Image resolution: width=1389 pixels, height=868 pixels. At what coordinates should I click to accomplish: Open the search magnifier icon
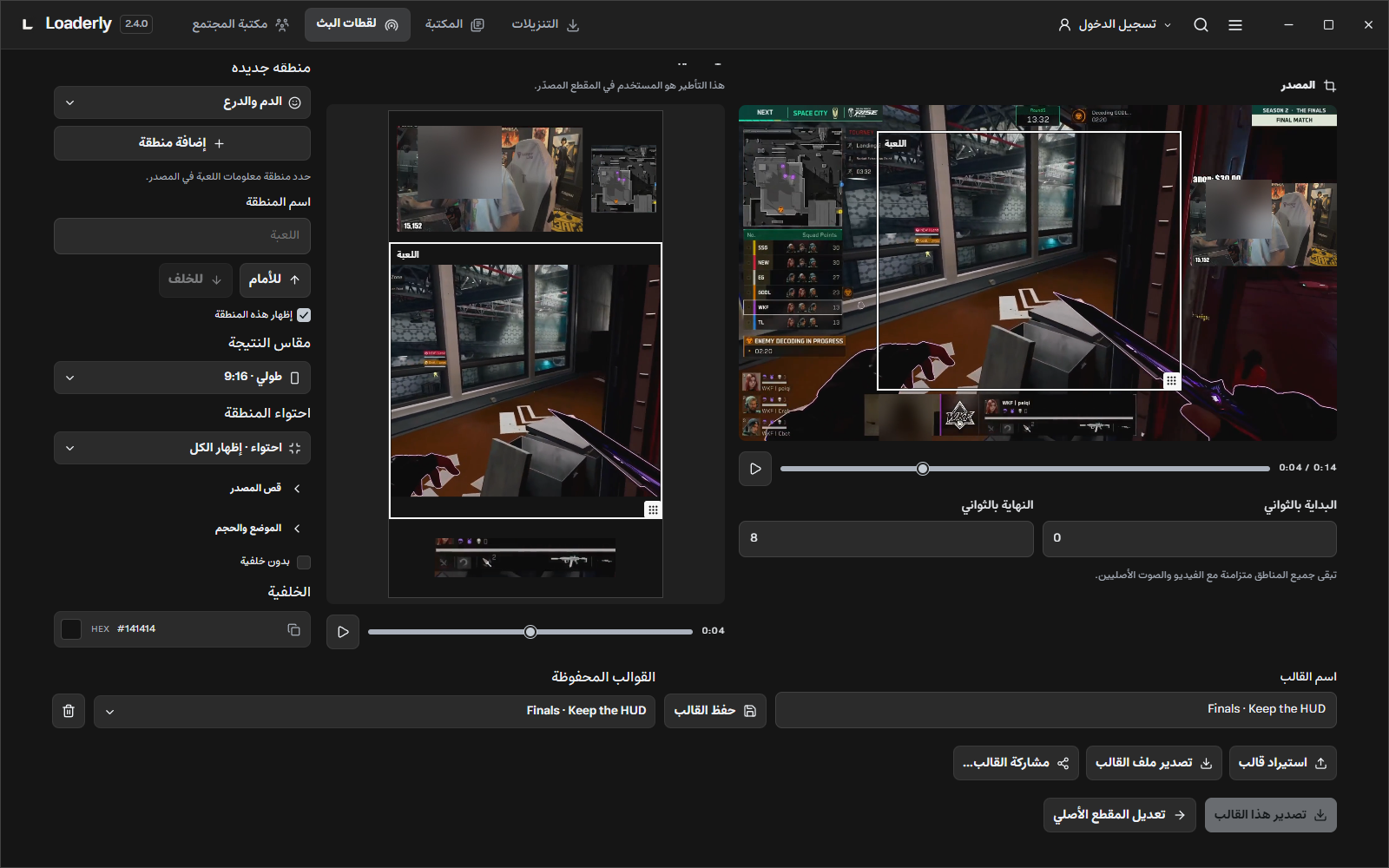(x=1201, y=25)
